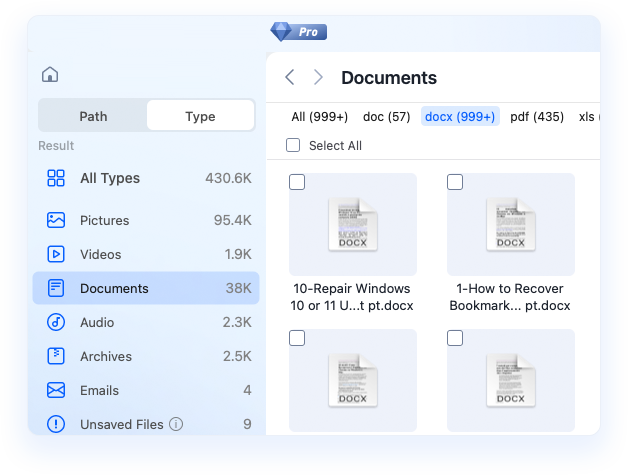Check the 1-How to Recover Bookmark checkbox

coord(455,182)
